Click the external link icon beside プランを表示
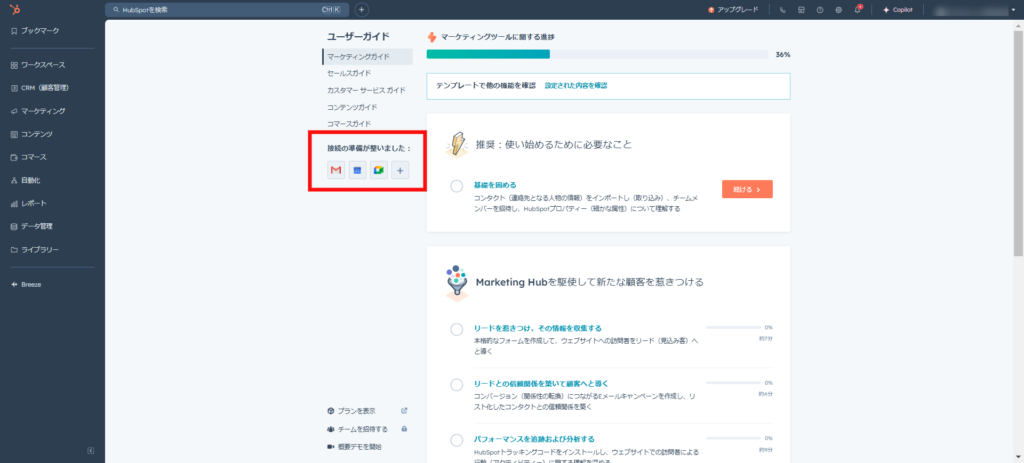The image size is (1024, 463). point(404,411)
